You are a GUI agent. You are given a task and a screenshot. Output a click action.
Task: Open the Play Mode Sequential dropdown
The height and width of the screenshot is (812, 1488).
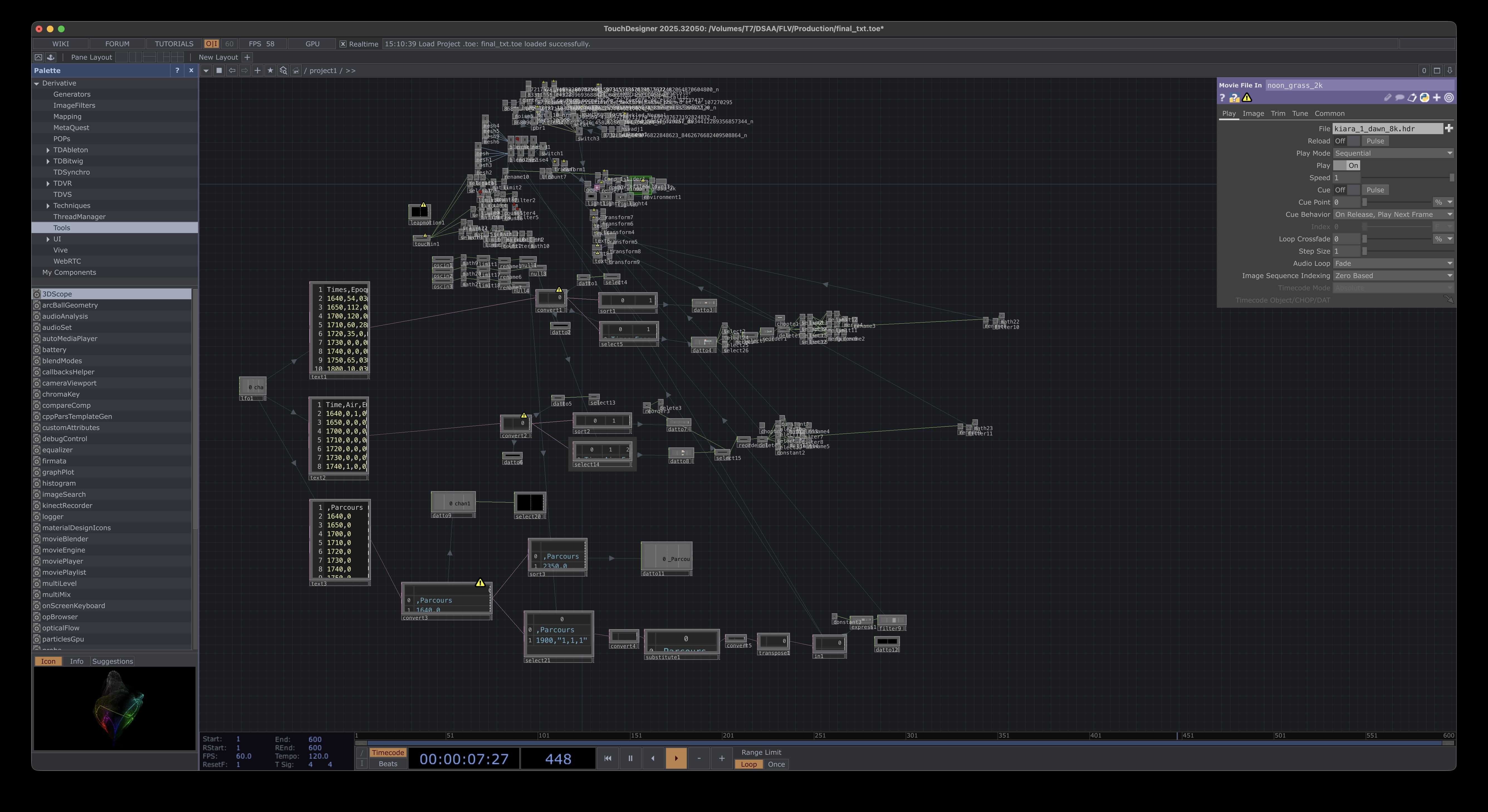[x=1393, y=154]
